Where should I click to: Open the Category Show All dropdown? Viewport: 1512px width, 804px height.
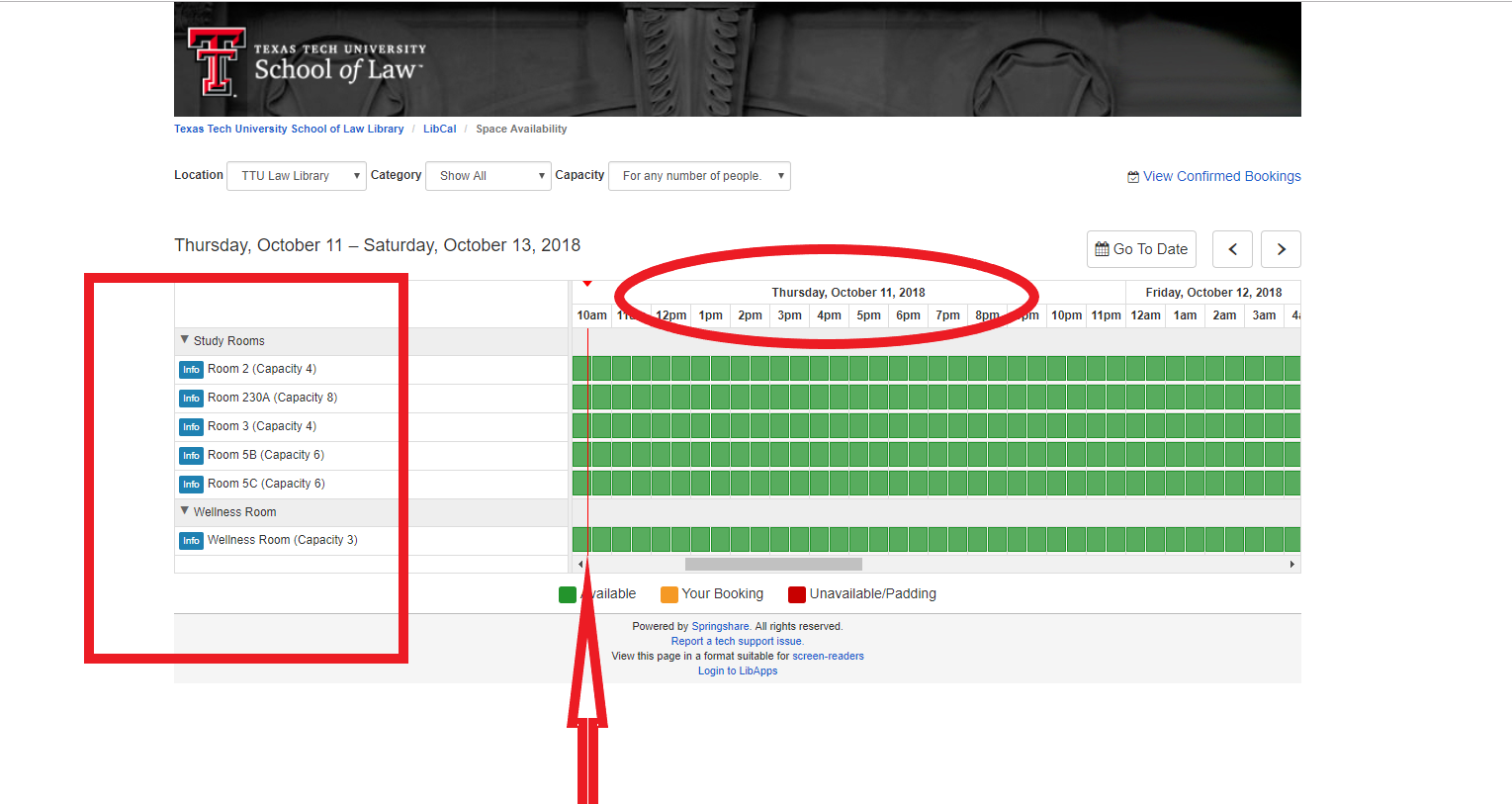pyautogui.click(x=488, y=176)
